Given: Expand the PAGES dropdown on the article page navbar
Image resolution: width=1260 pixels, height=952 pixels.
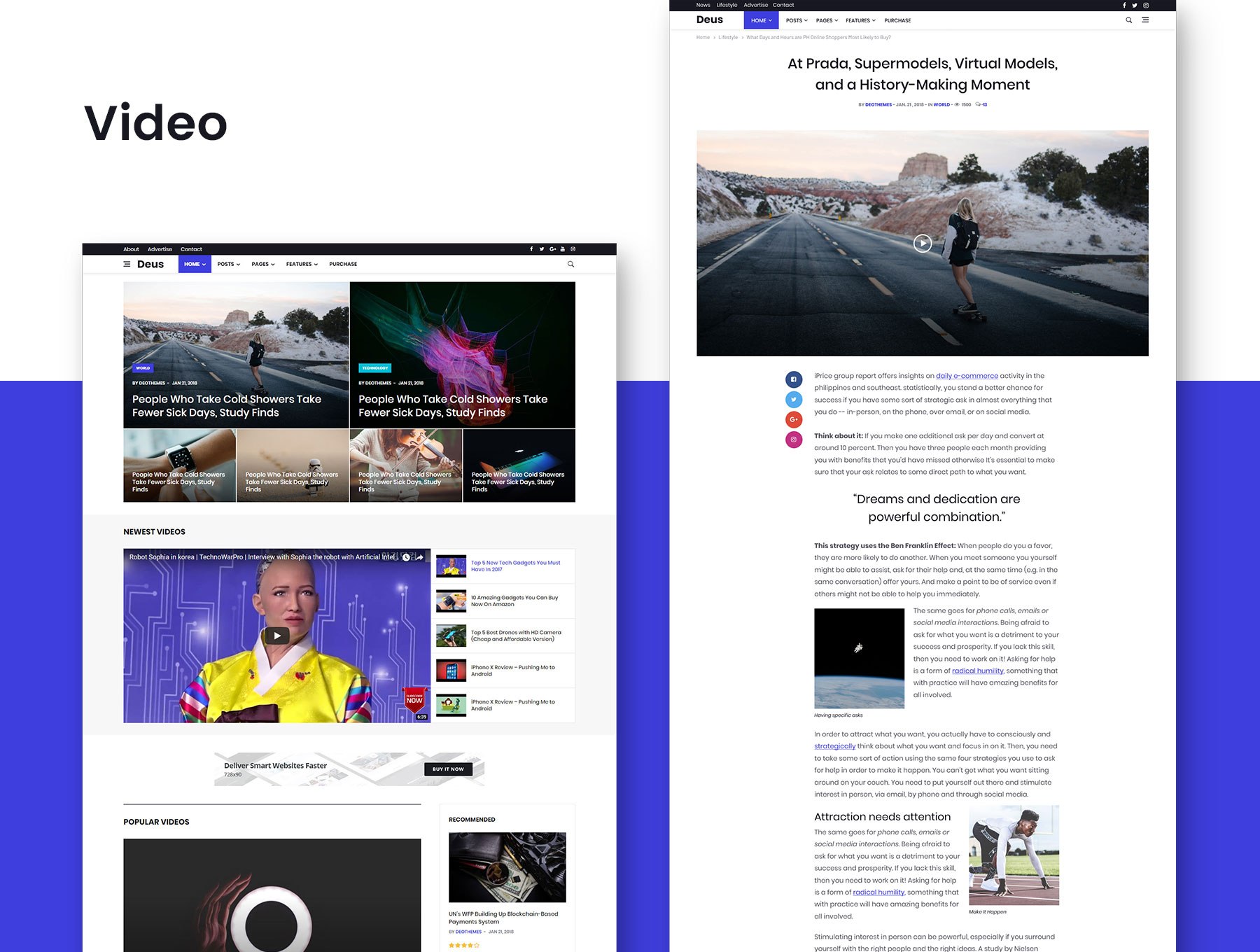Looking at the screenshot, I should coord(826,20).
